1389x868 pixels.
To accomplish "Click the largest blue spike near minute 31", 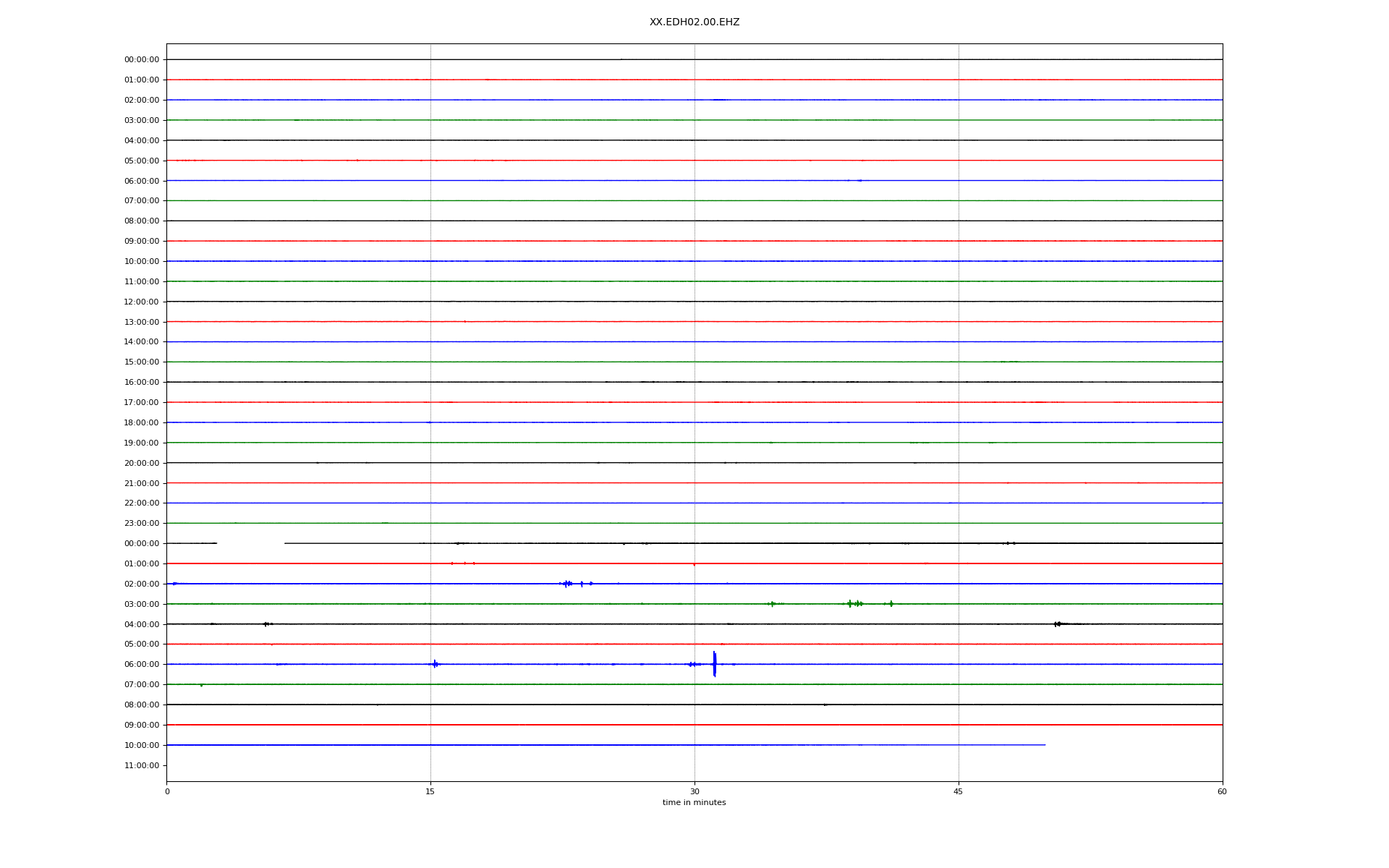I will 714,664.
